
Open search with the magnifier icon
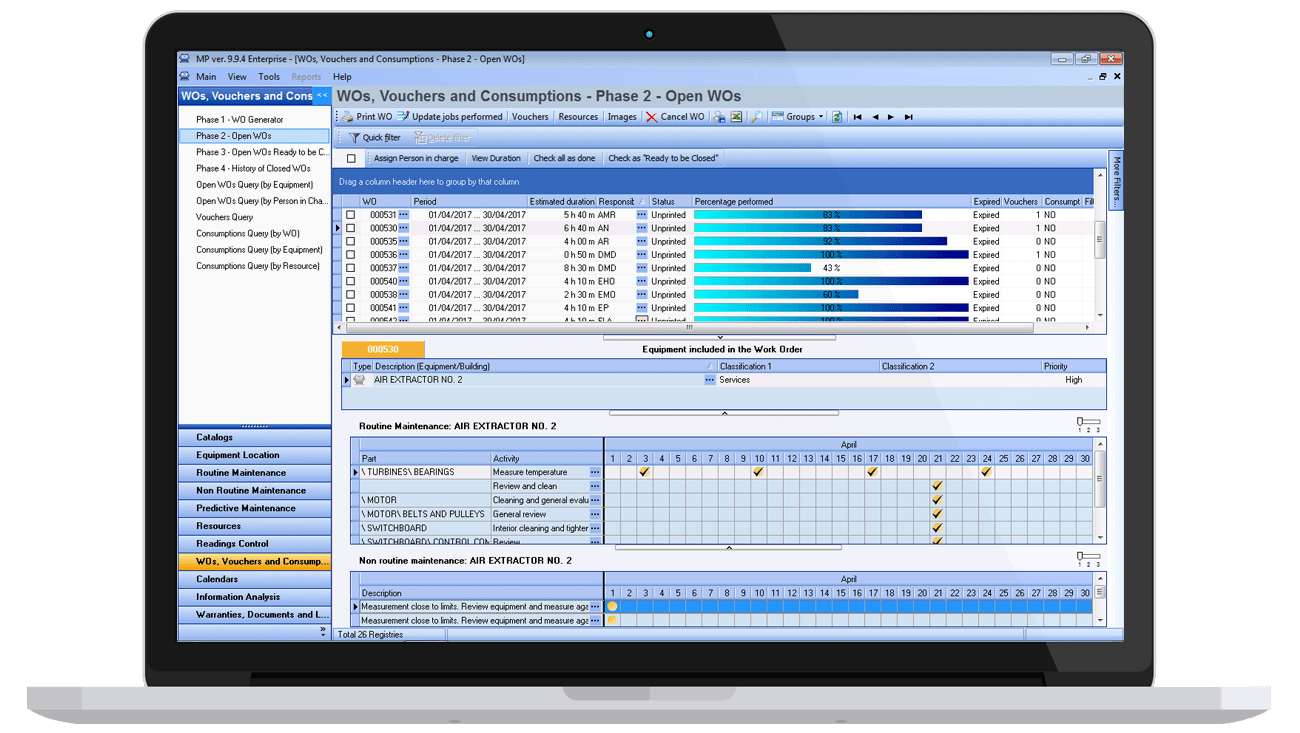click(x=757, y=117)
